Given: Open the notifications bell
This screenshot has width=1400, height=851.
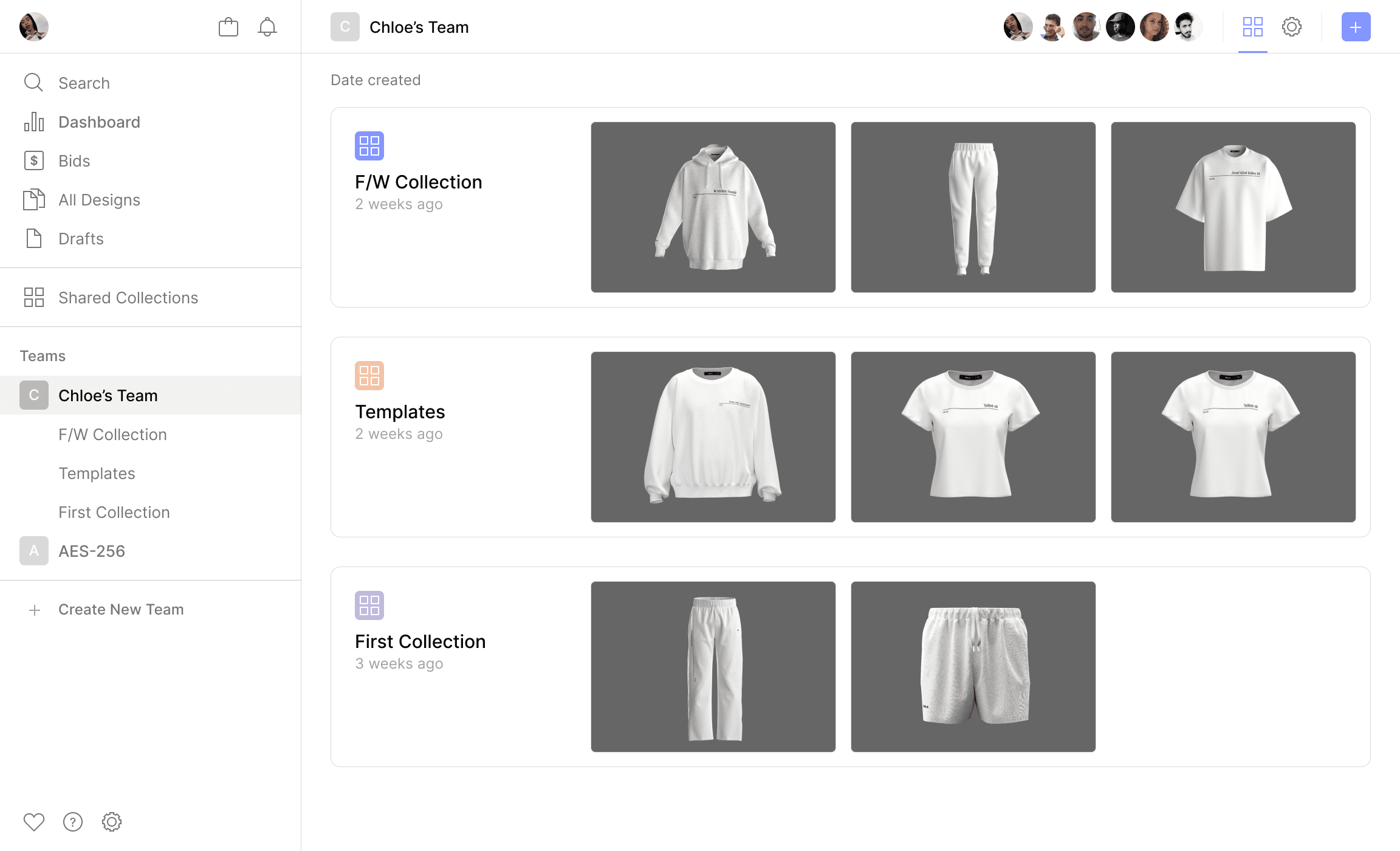Looking at the screenshot, I should (267, 27).
